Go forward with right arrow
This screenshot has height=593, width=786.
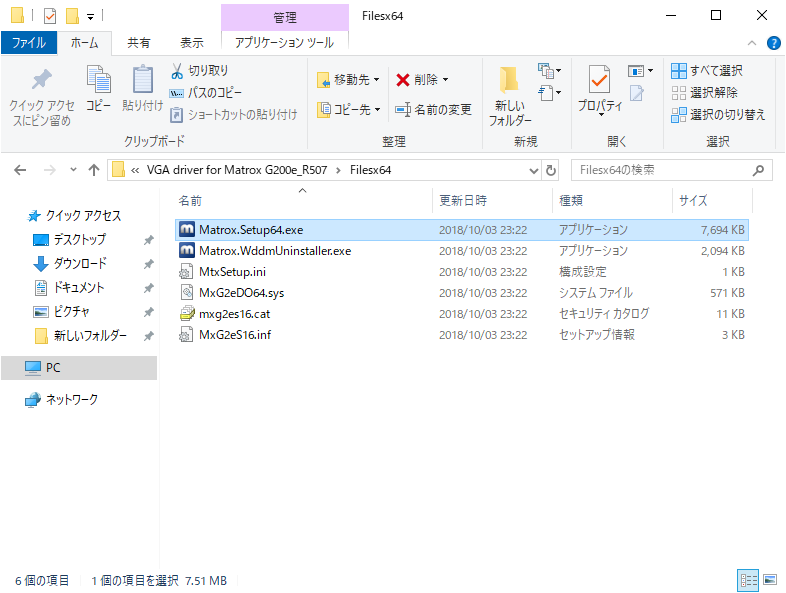(x=50, y=170)
